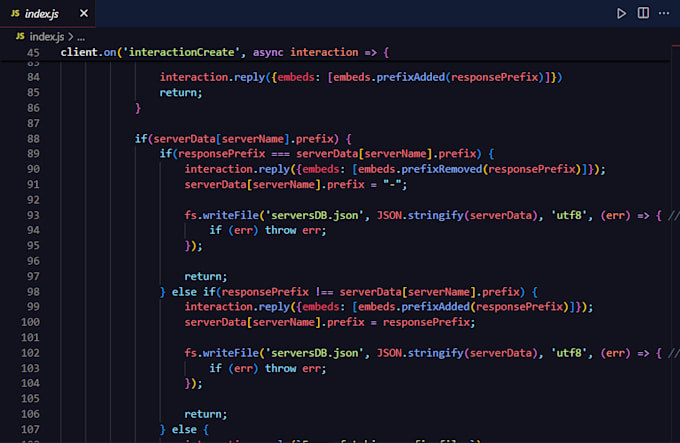Open the breadcrumb ellipsis symbol list
680x443 pixels.
point(81,37)
